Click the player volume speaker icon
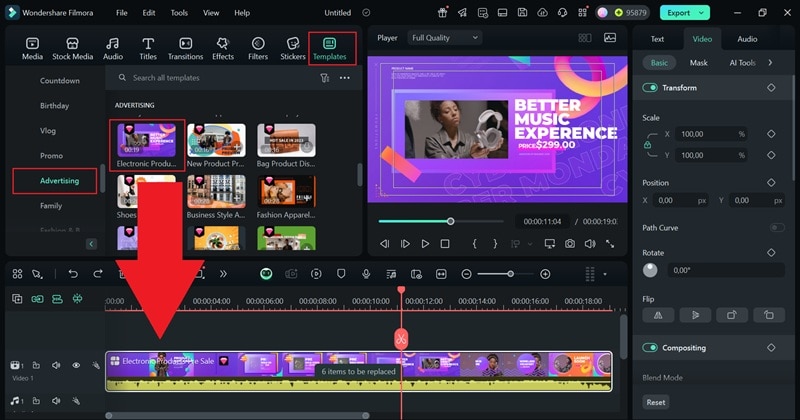The image size is (800, 420). pyautogui.click(x=590, y=244)
